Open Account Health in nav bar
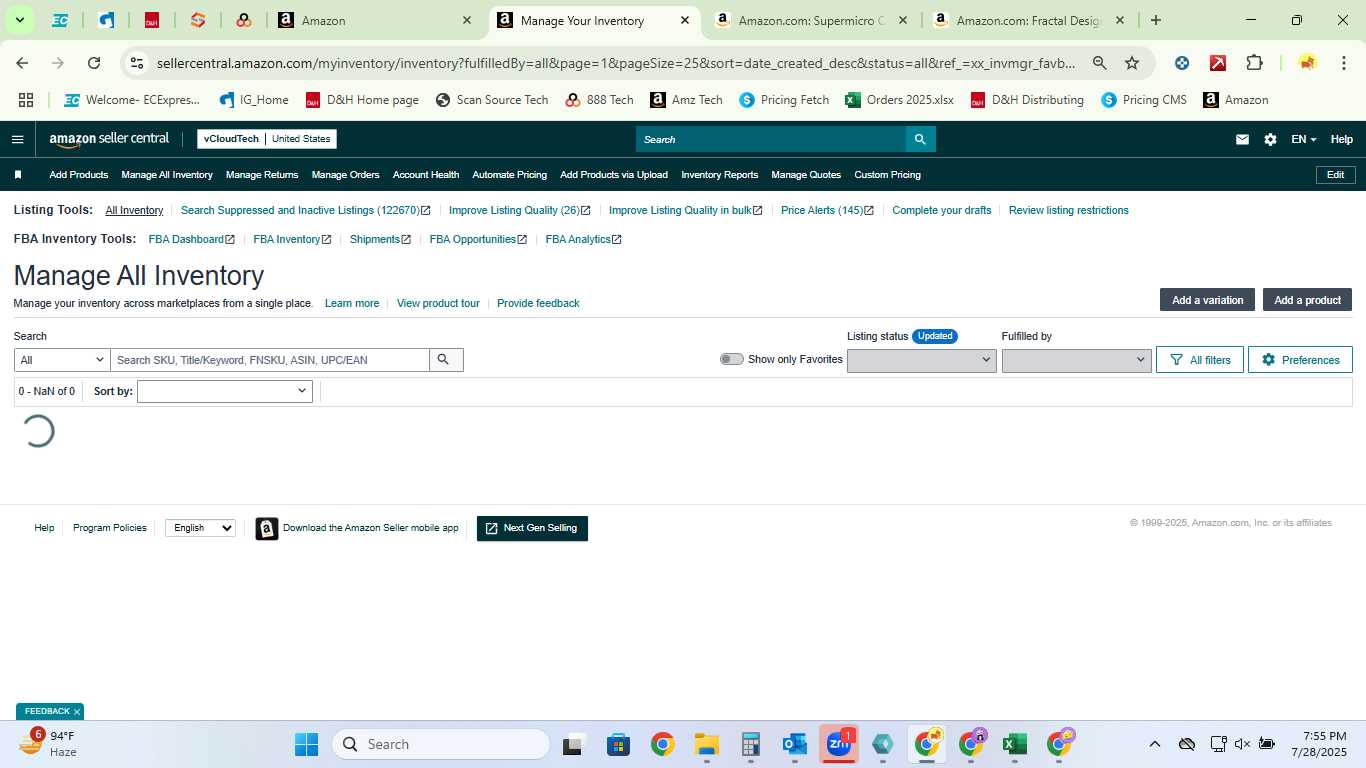The height and width of the screenshot is (768, 1366). (426, 175)
